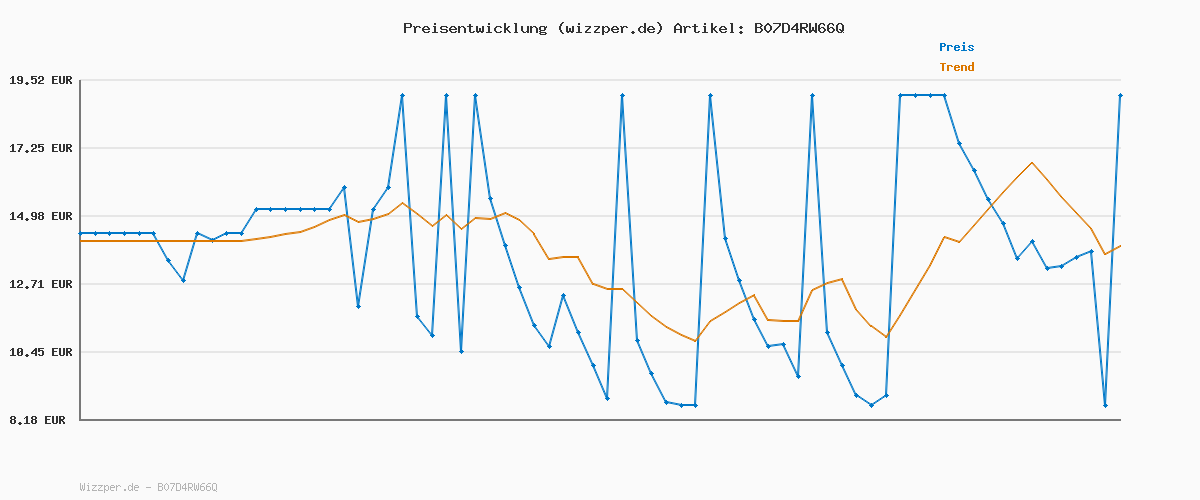This screenshot has height=500, width=1200.
Task: Select the 8.18 EUR axis label
Action: (x=37, y=420)
